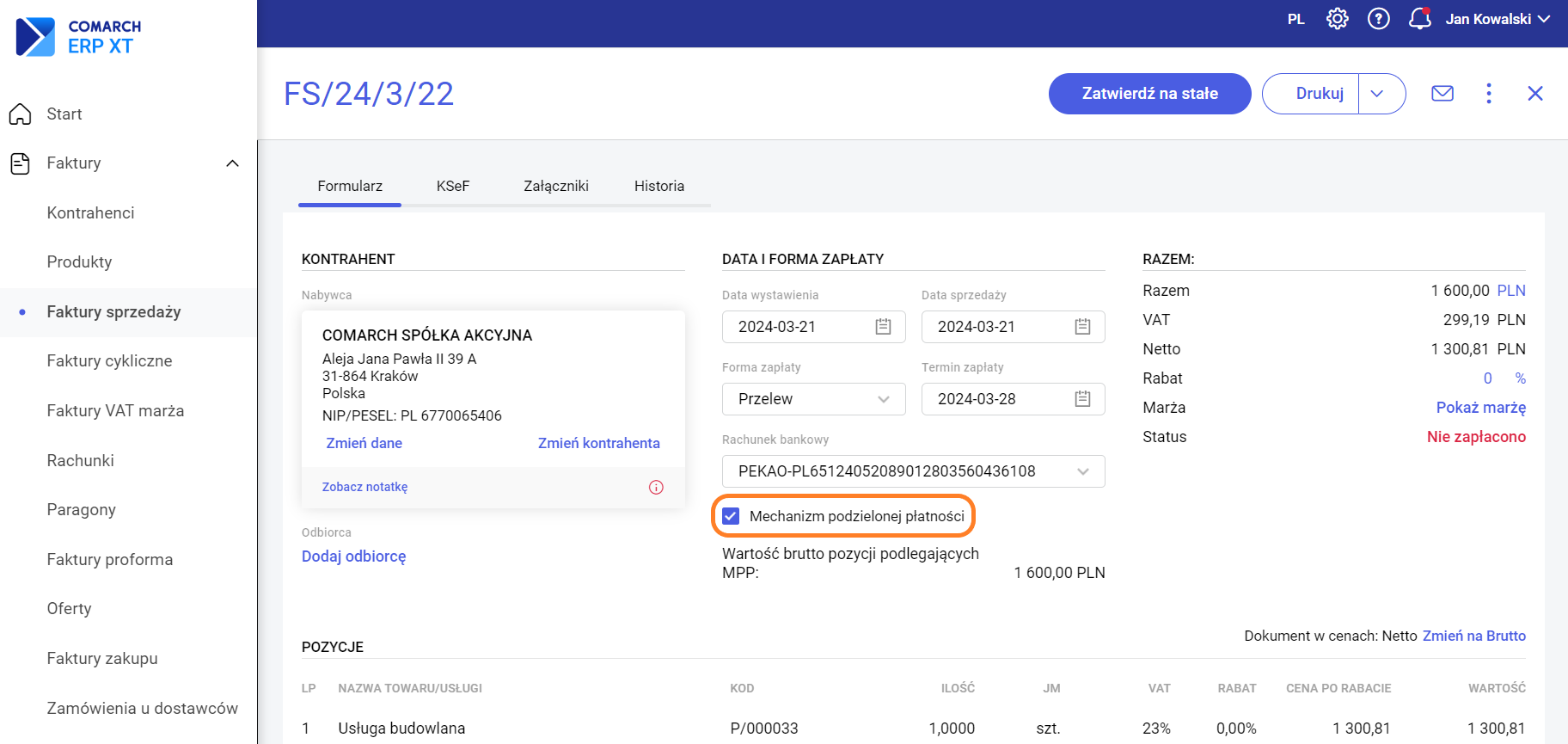Expand the Drukuj button arrow options
1568x744 pixels.
[1377, 94]
